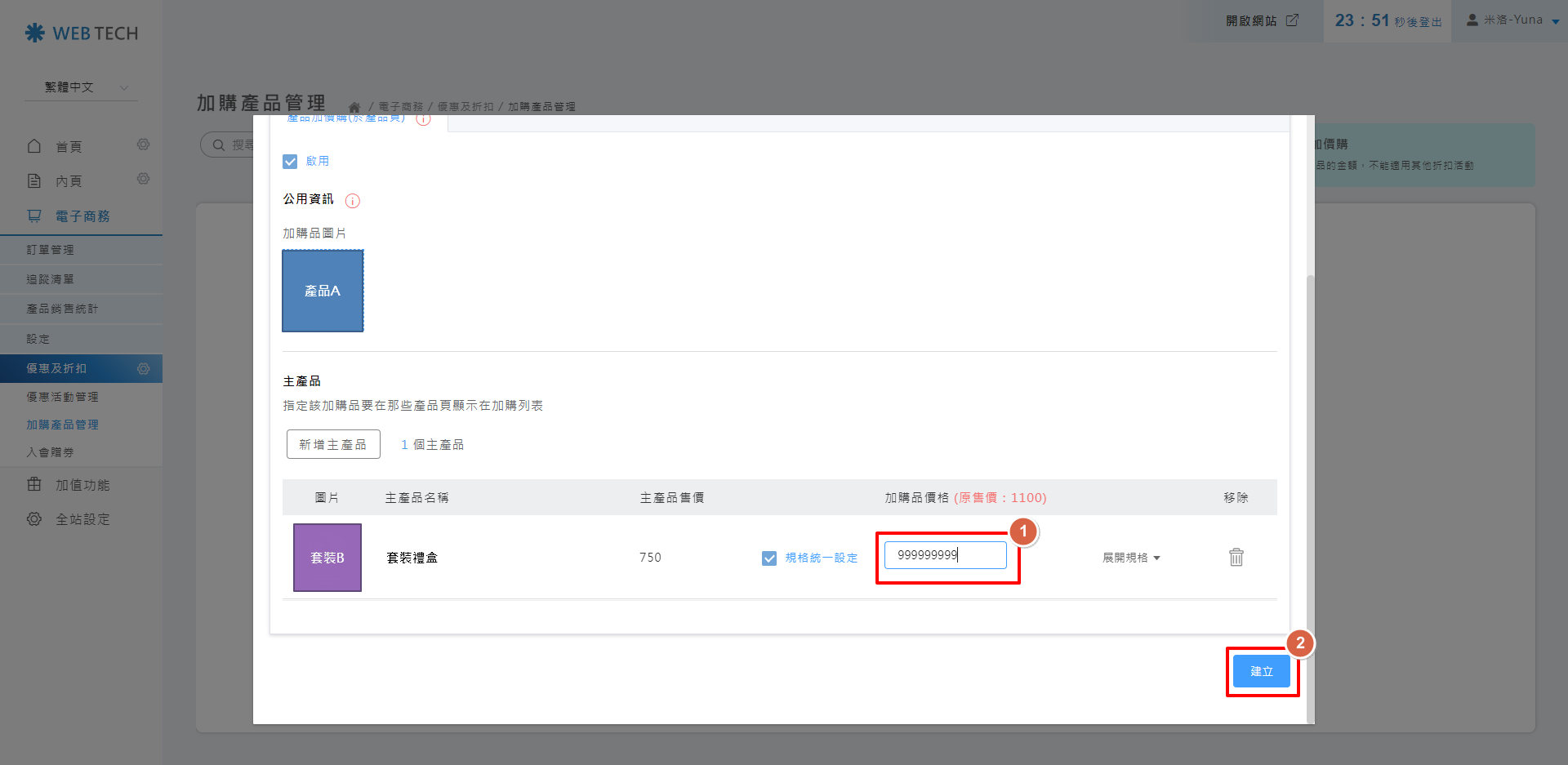Screen dimensions: 1568x765
Task: Go to 全站設定 in the sidebar
Action: [x=82, y=519]
